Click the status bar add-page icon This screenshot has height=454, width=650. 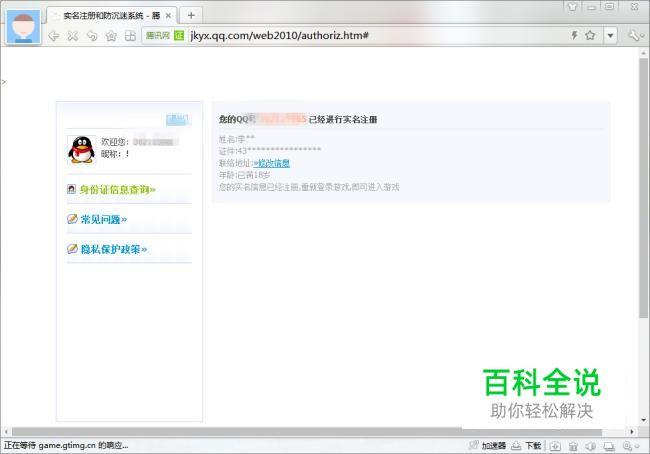[555, 446]
